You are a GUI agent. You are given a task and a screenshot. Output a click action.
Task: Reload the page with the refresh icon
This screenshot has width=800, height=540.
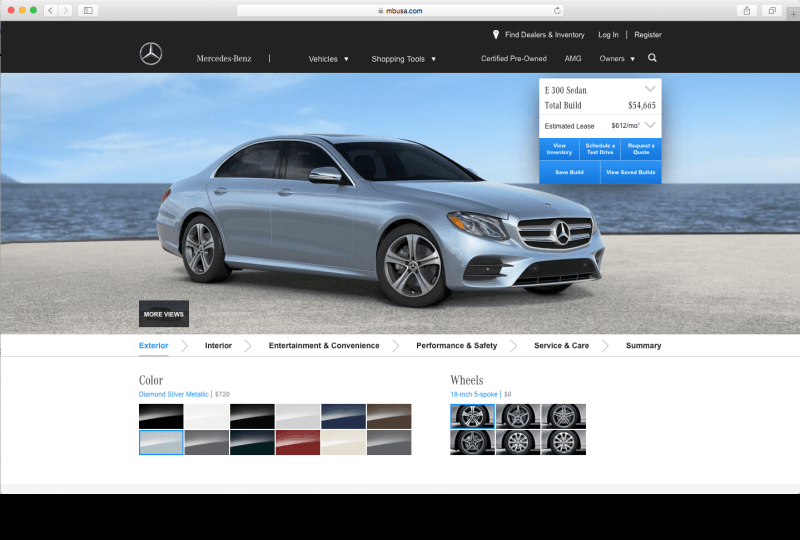tap(557, 10)
